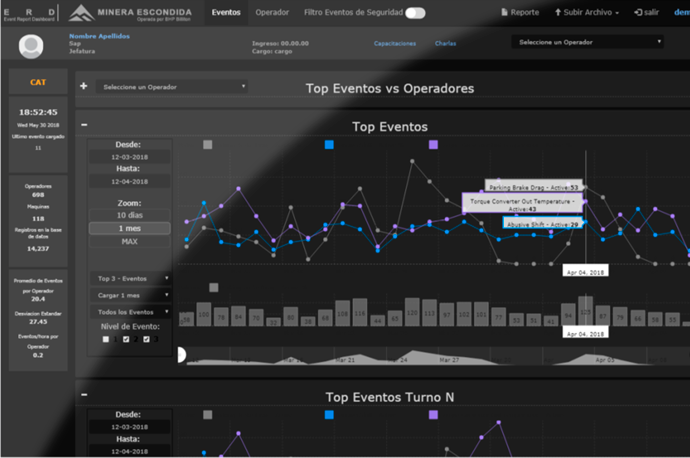Screen dimensions: 690x458
Task: Set zoom to 10 días
Action: click(x=129, y=215)
